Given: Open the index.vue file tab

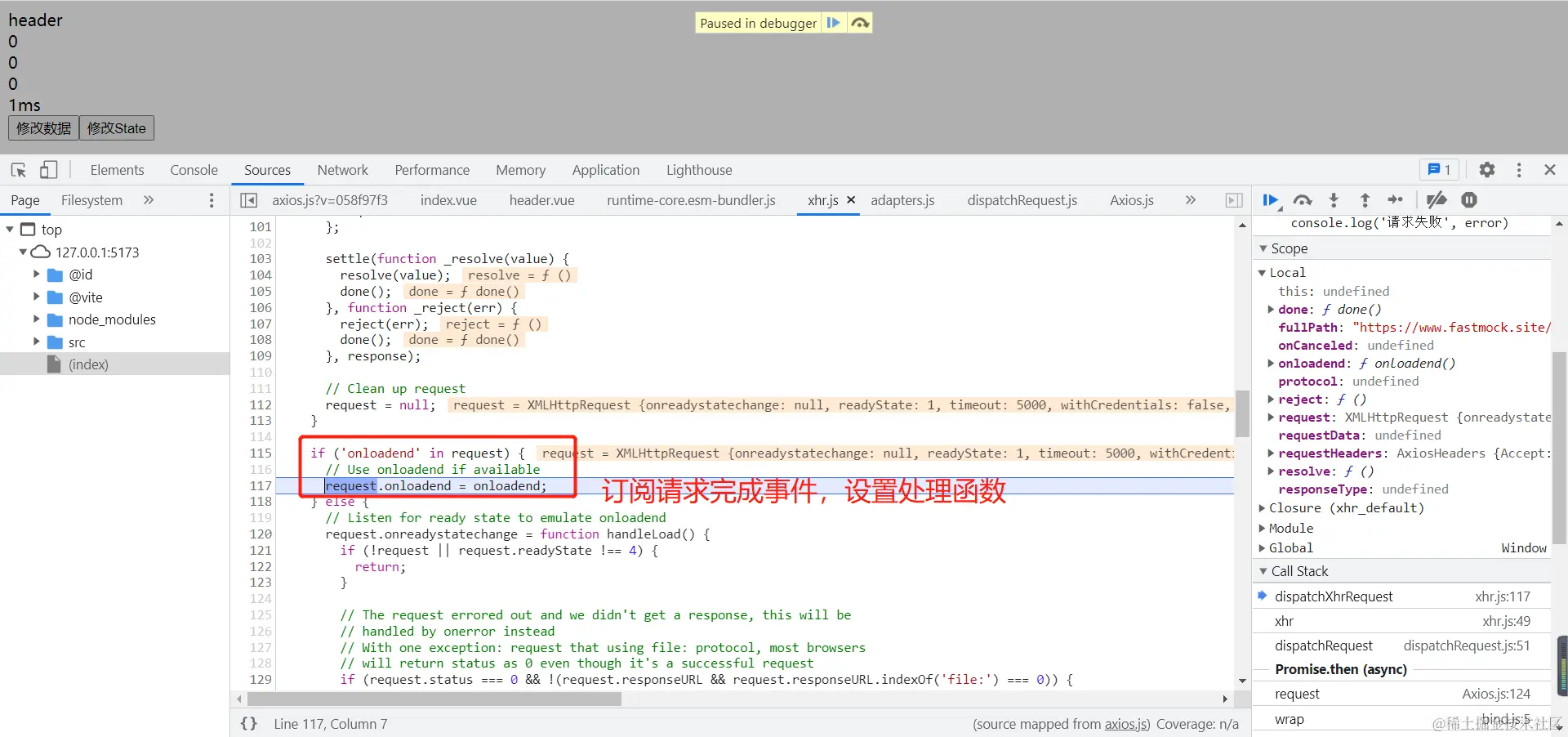Looking at the screenshot, I should coord(448,200).
